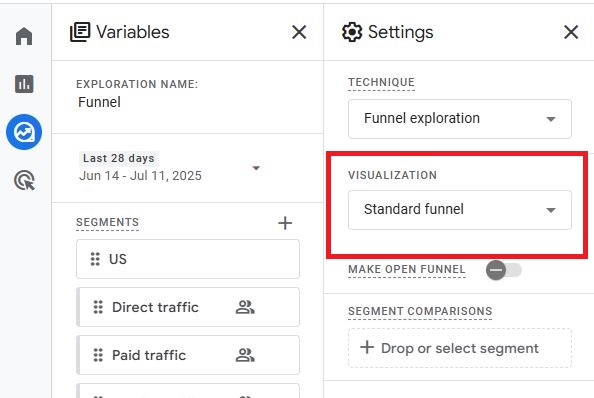
Task: Add a new segment with plus icon
Action: point(285,223)
